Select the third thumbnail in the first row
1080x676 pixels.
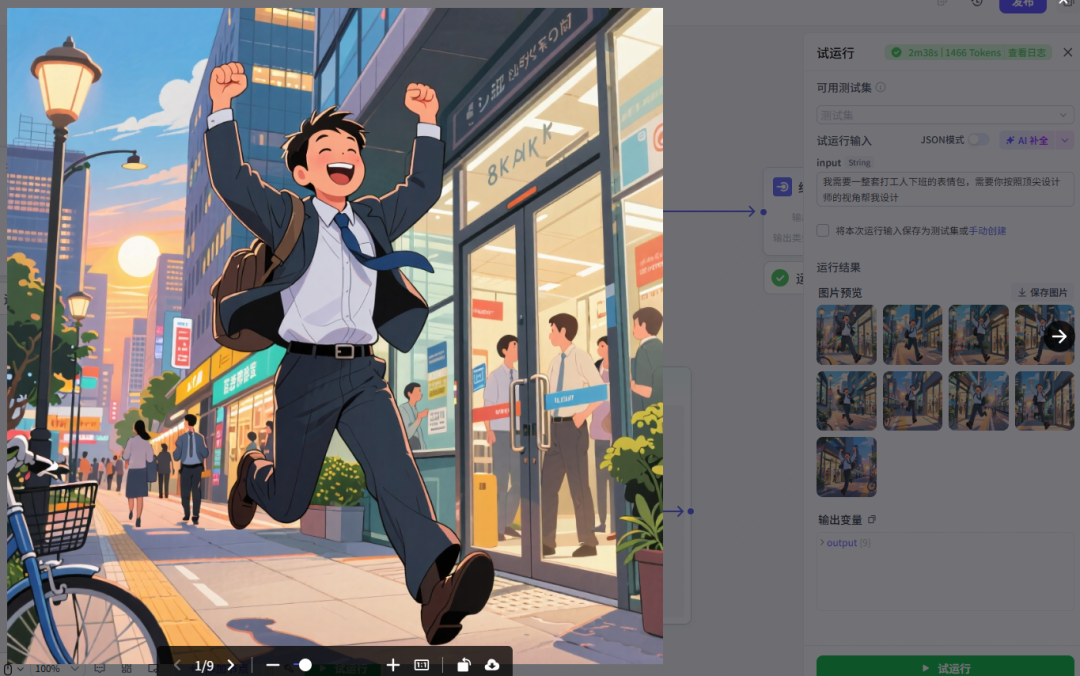tap(978, 335)
